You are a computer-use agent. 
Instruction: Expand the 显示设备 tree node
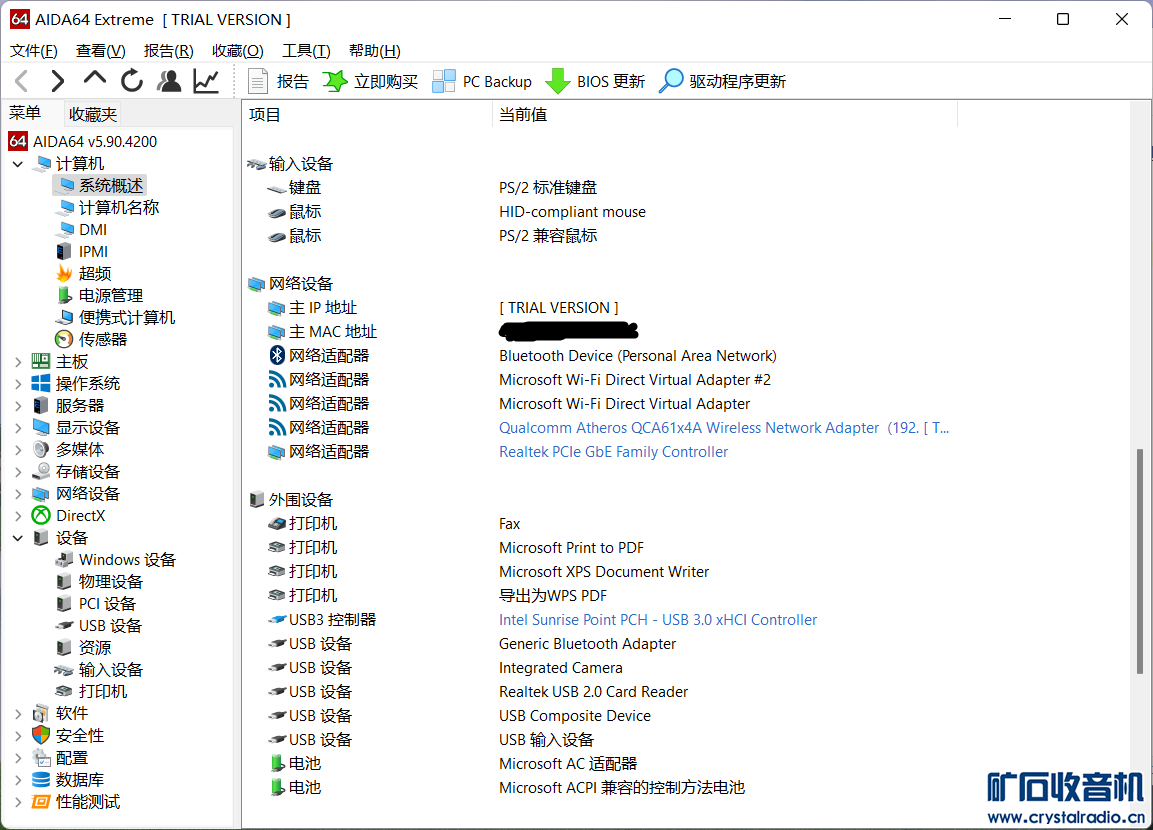pyautogui.click(x=18, y=428)
